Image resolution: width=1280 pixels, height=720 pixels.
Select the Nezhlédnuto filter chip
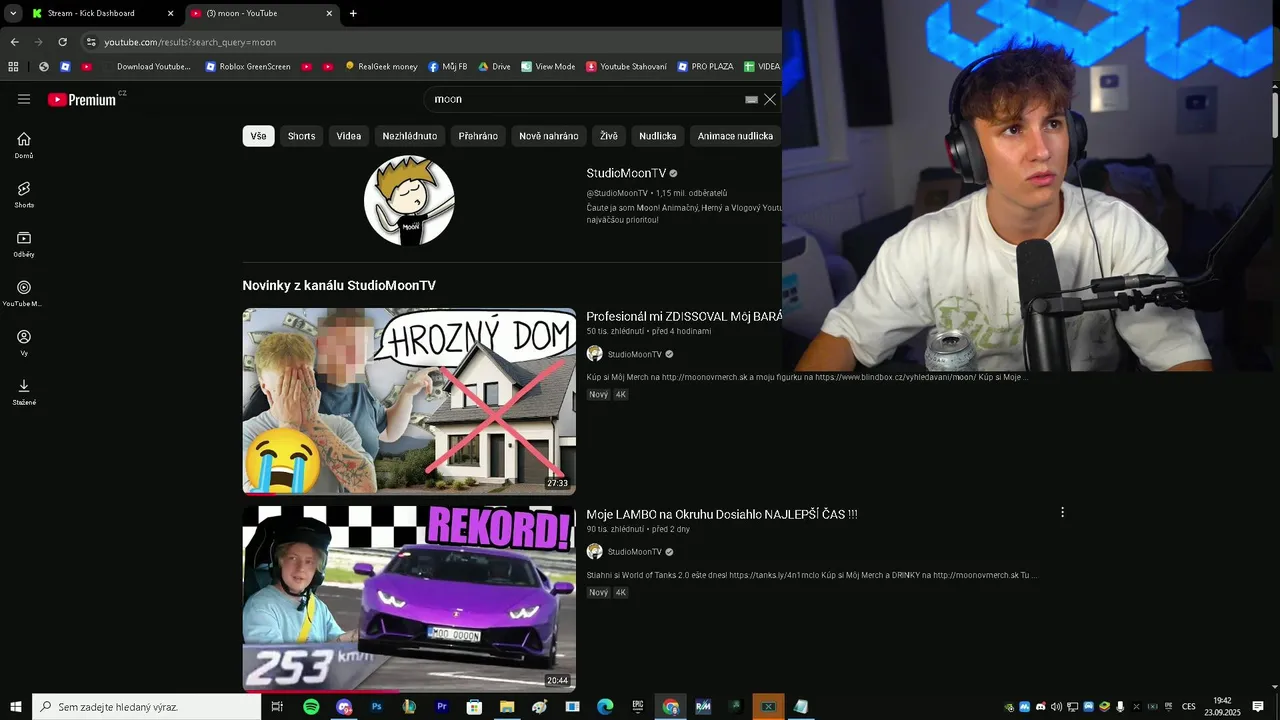(x=410, y=136)
